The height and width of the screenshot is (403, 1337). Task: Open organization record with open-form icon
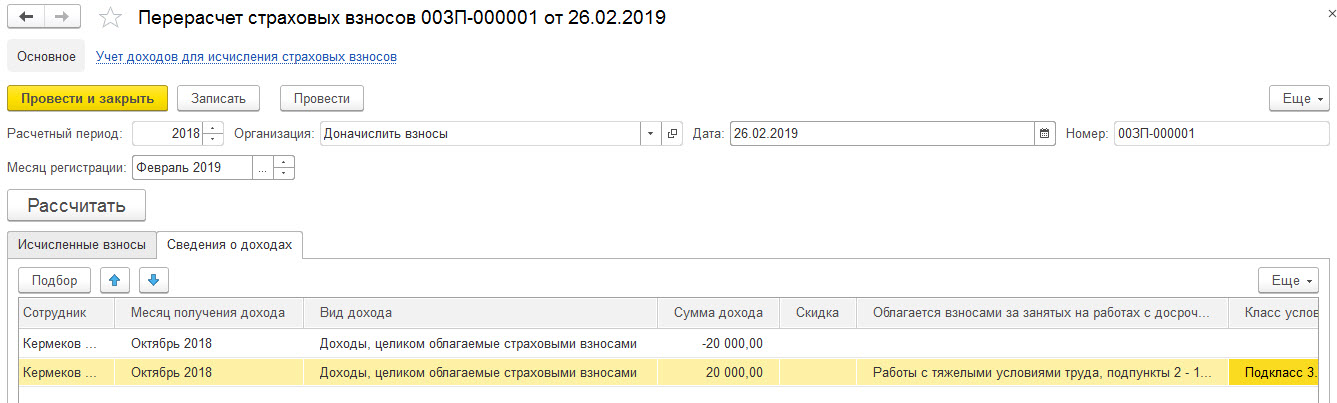click(673, 133)
